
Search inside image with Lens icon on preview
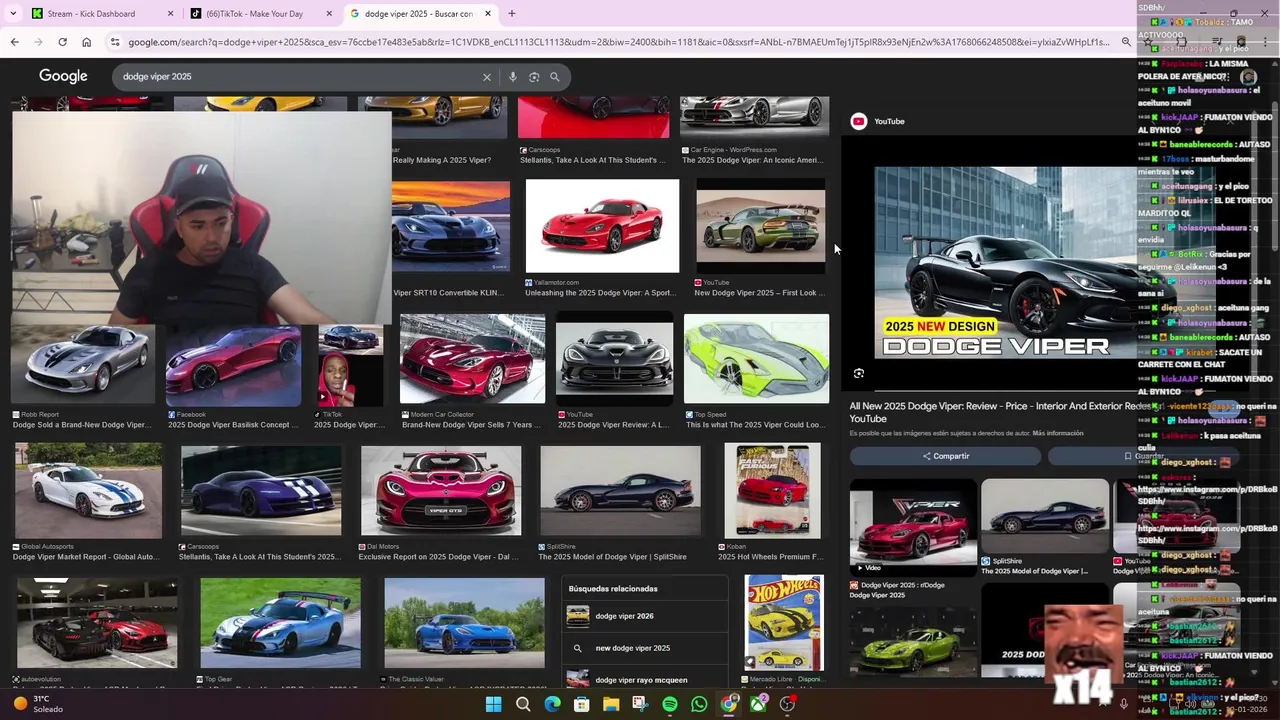pos(859,373)
